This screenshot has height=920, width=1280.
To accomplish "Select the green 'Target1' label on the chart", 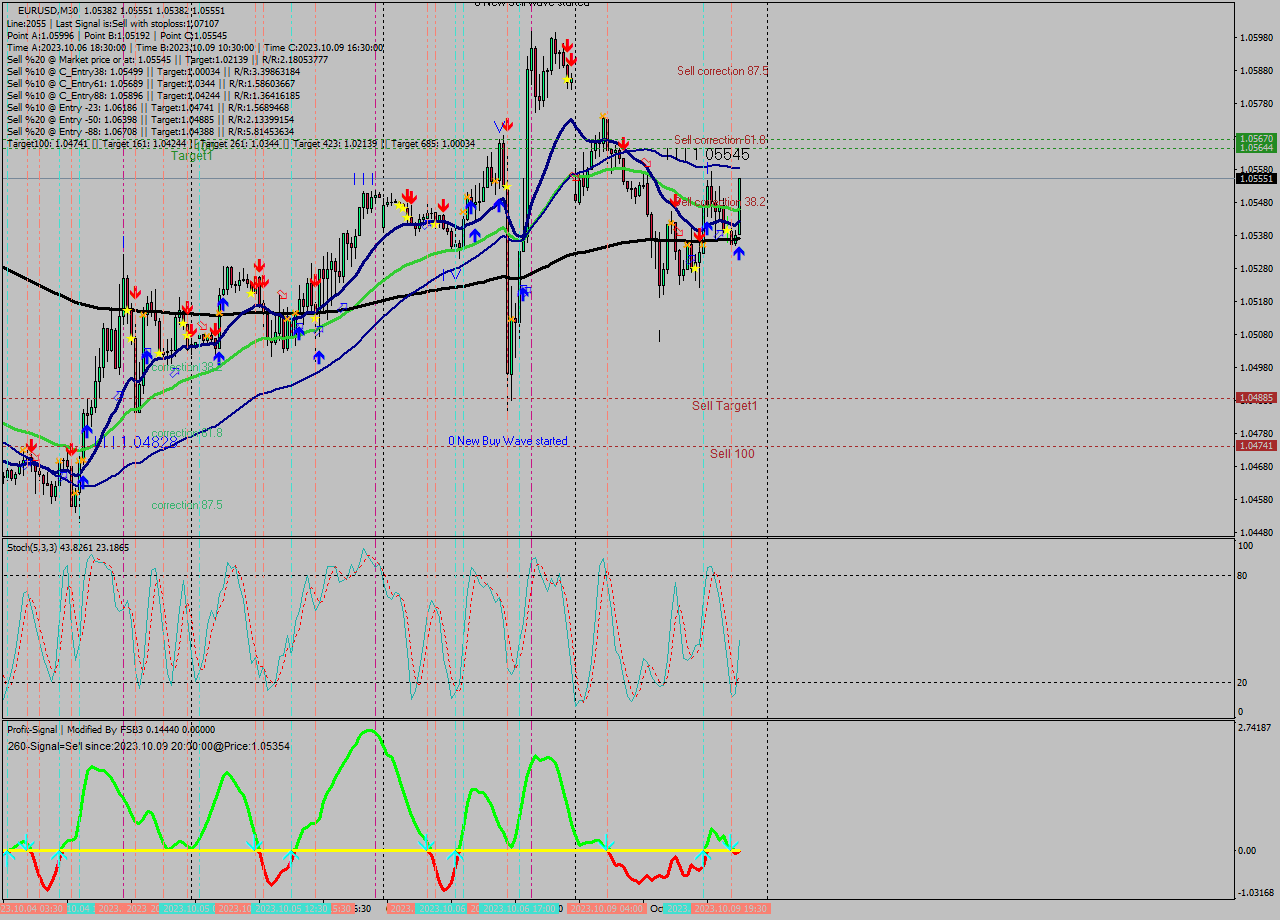I will click(190, 156).
